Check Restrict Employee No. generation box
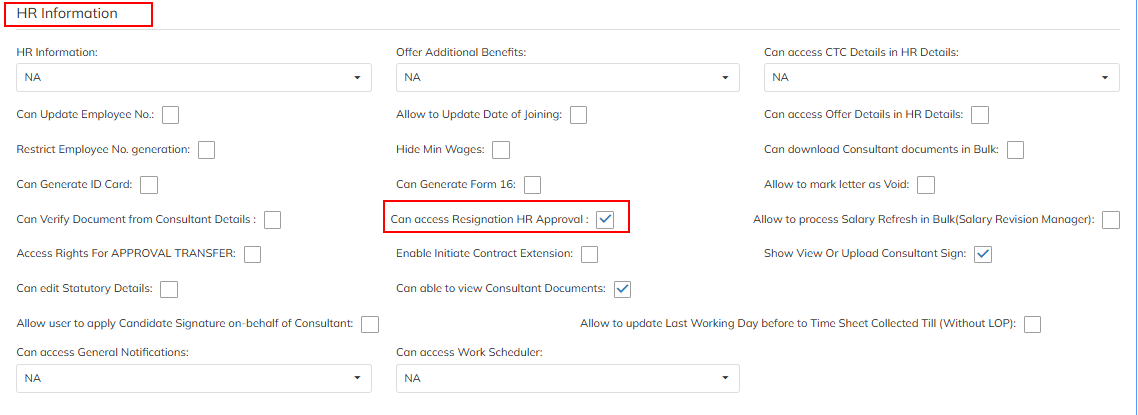The image size is (1138, 415). point(207,150)
